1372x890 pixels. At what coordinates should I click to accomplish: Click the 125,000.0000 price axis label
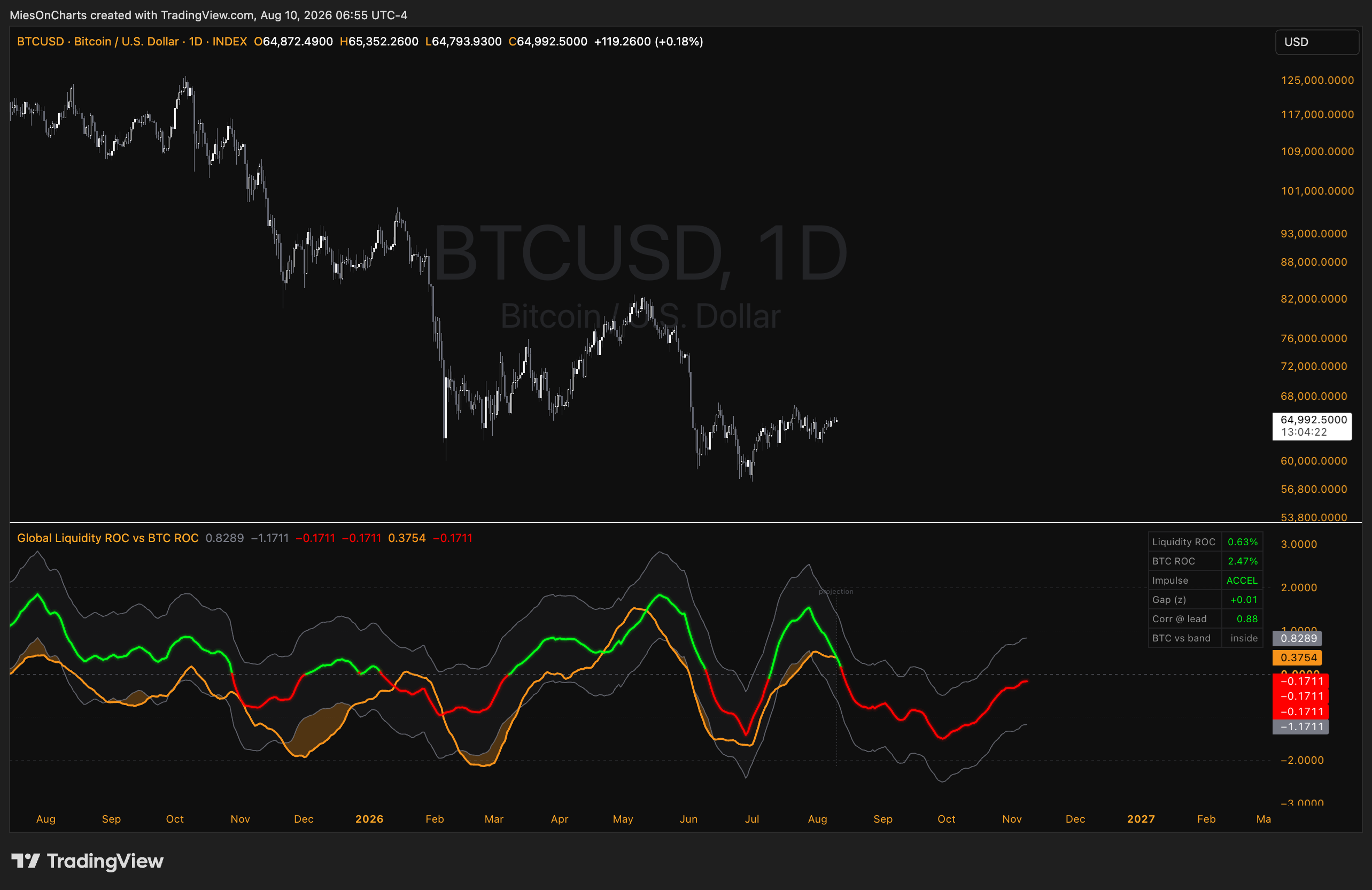(x=1317, y=80)
